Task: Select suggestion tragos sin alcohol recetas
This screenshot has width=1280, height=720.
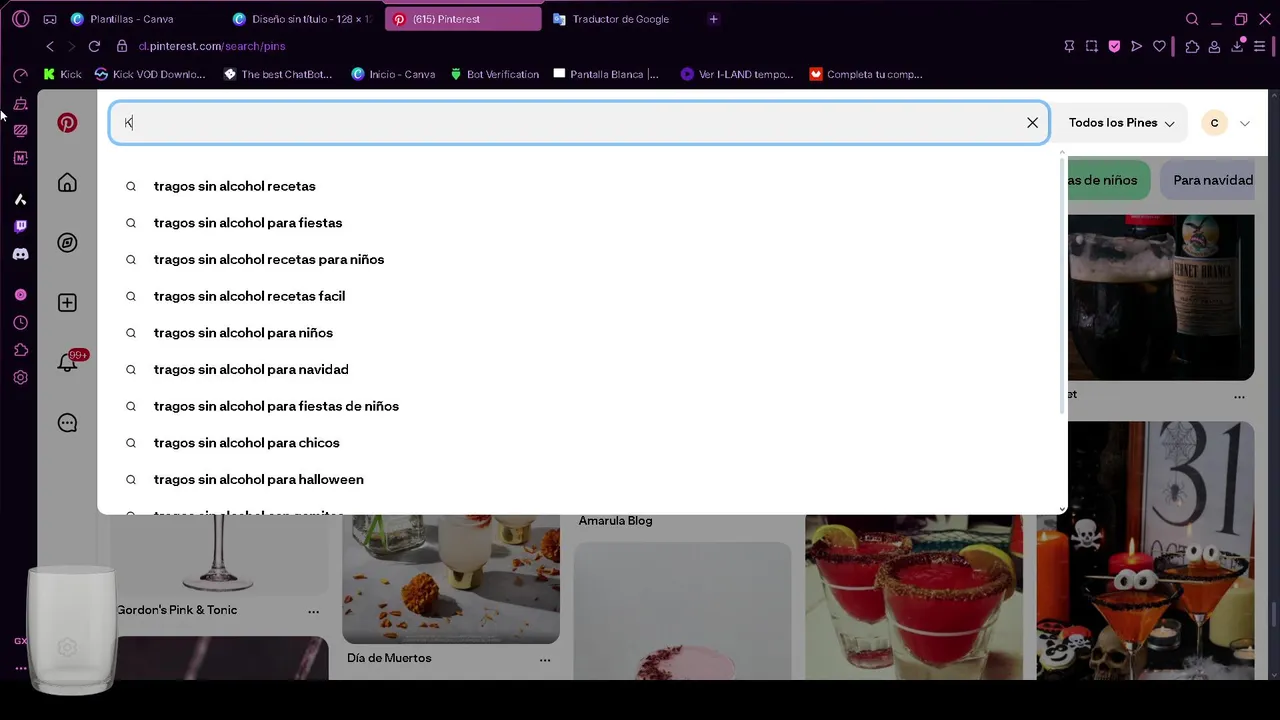Action: coord(235,186)
